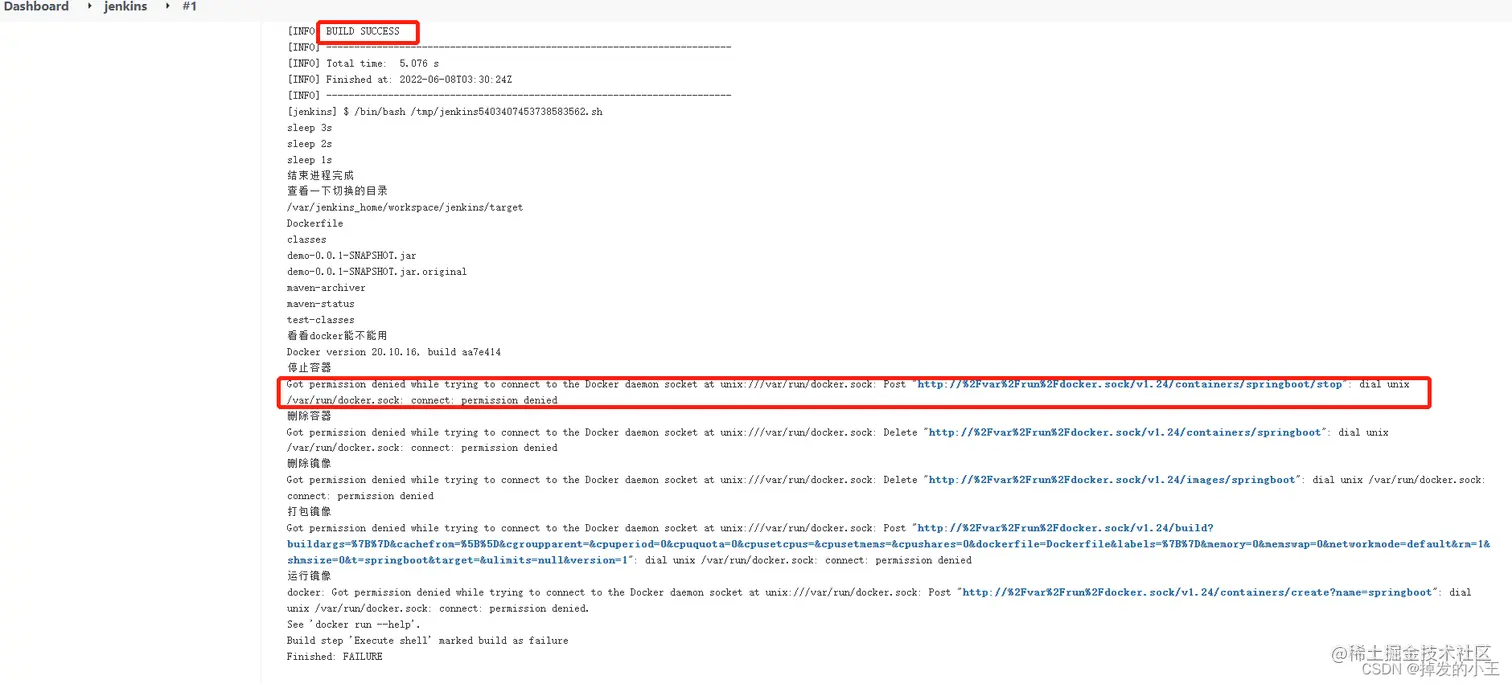This screenshot has width=1512, height=684.
Task: Open the Delete containers/springboot URL link
Action: coord(1125,432)
